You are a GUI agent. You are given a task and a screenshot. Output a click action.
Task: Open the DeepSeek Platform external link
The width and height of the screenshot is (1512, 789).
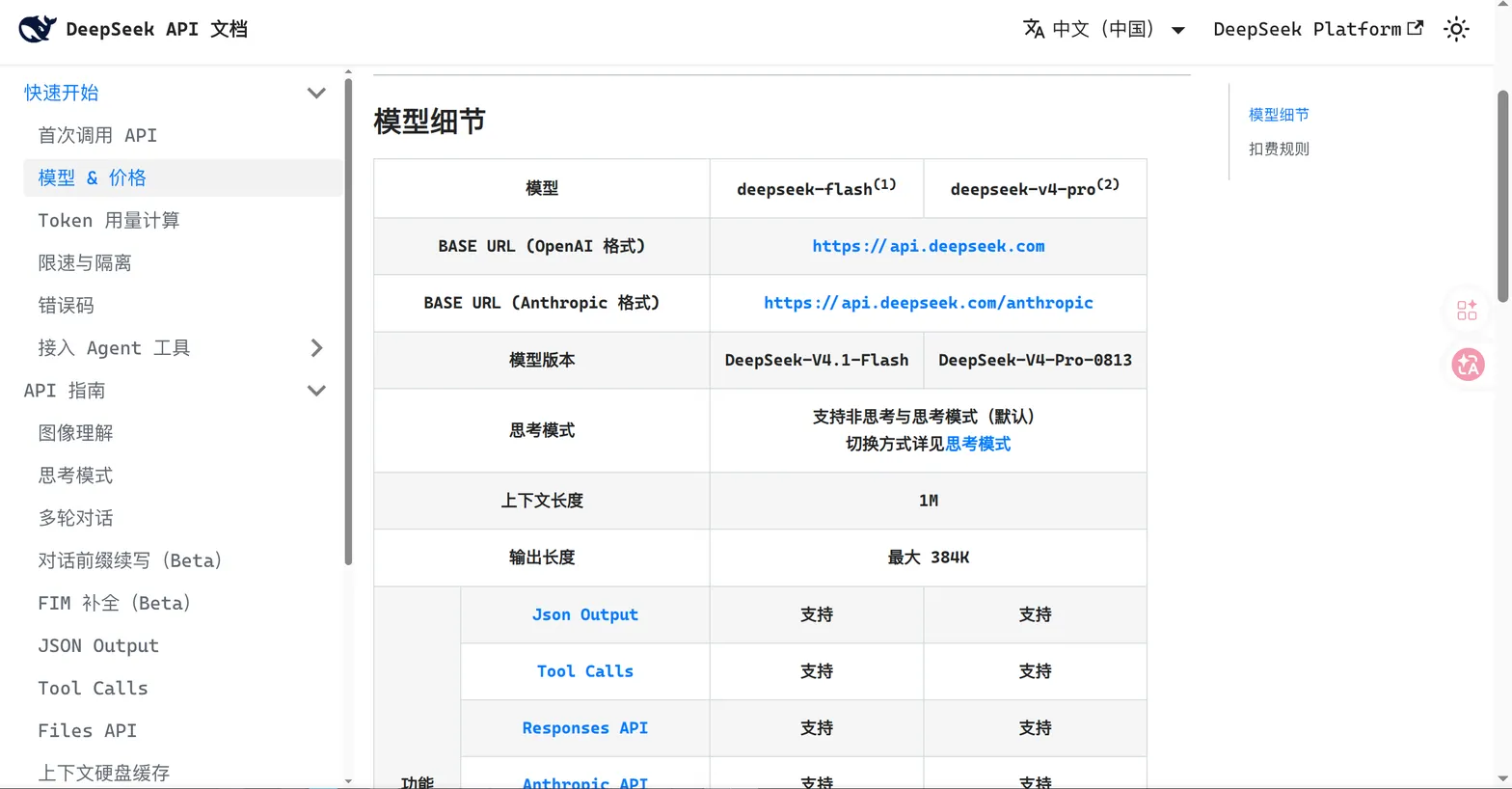[1317, 29]
